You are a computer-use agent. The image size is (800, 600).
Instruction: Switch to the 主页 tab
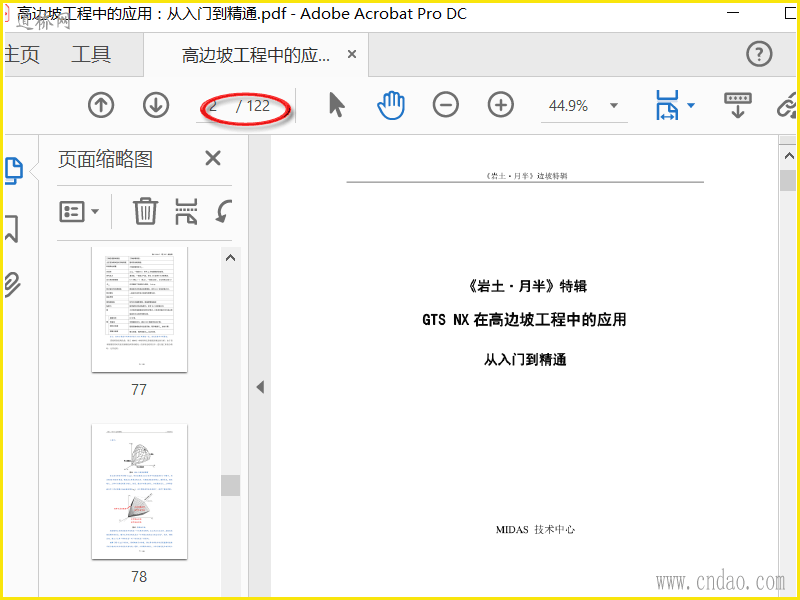[21, 54]
